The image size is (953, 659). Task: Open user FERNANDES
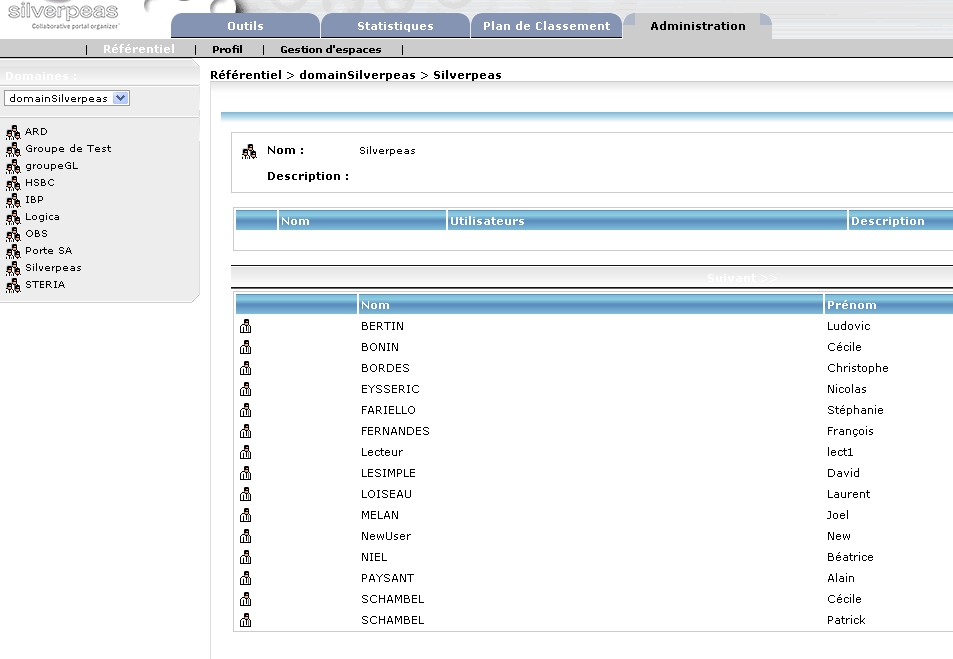[395, 431]
